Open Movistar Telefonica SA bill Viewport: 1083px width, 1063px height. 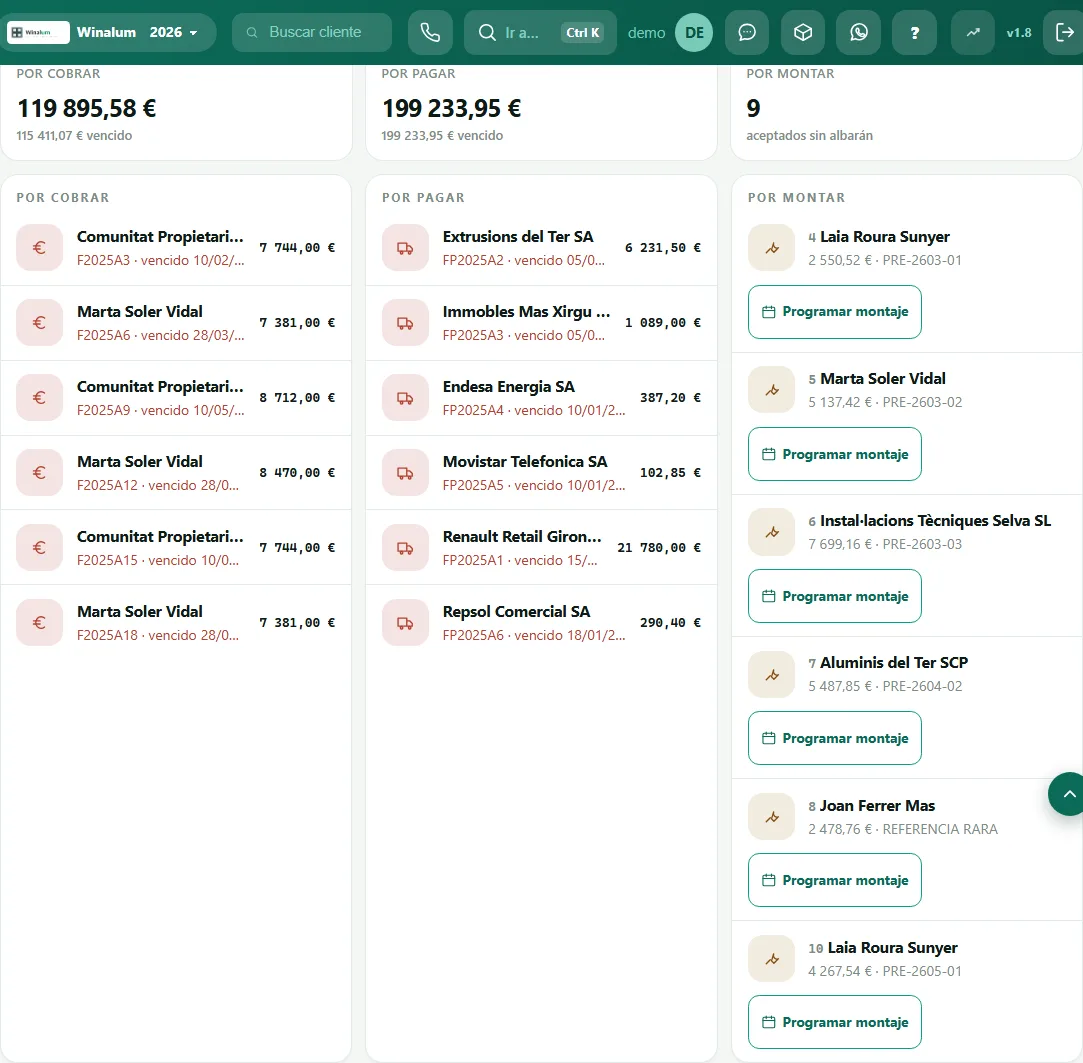click(542, 472)
